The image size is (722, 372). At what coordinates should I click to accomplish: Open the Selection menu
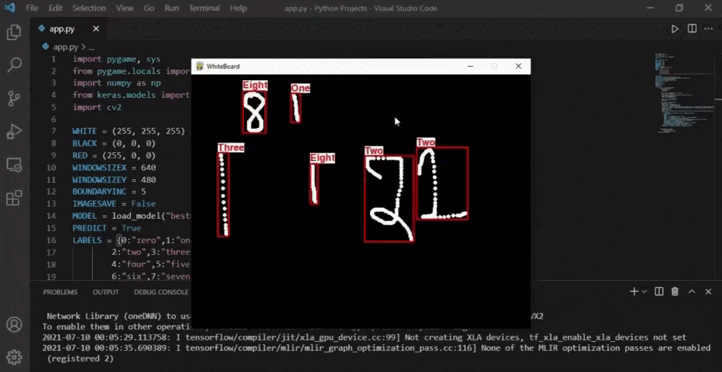pyautogui.click(x=89, y=8)
